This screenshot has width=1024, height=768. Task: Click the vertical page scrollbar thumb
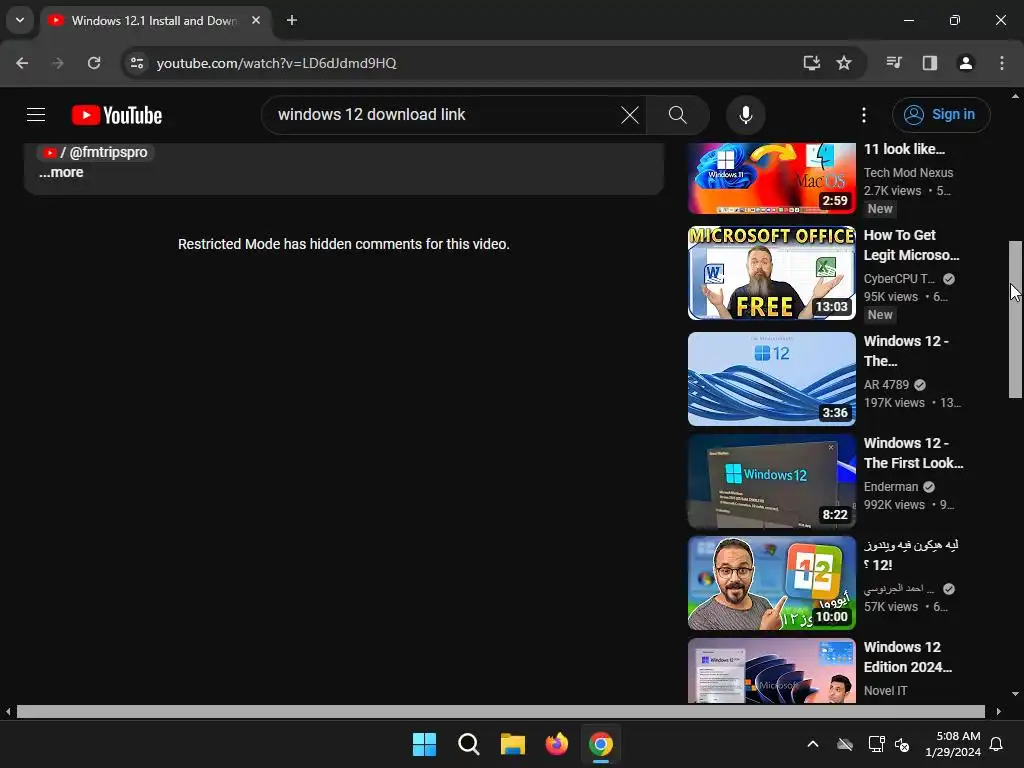(1015, 319)
